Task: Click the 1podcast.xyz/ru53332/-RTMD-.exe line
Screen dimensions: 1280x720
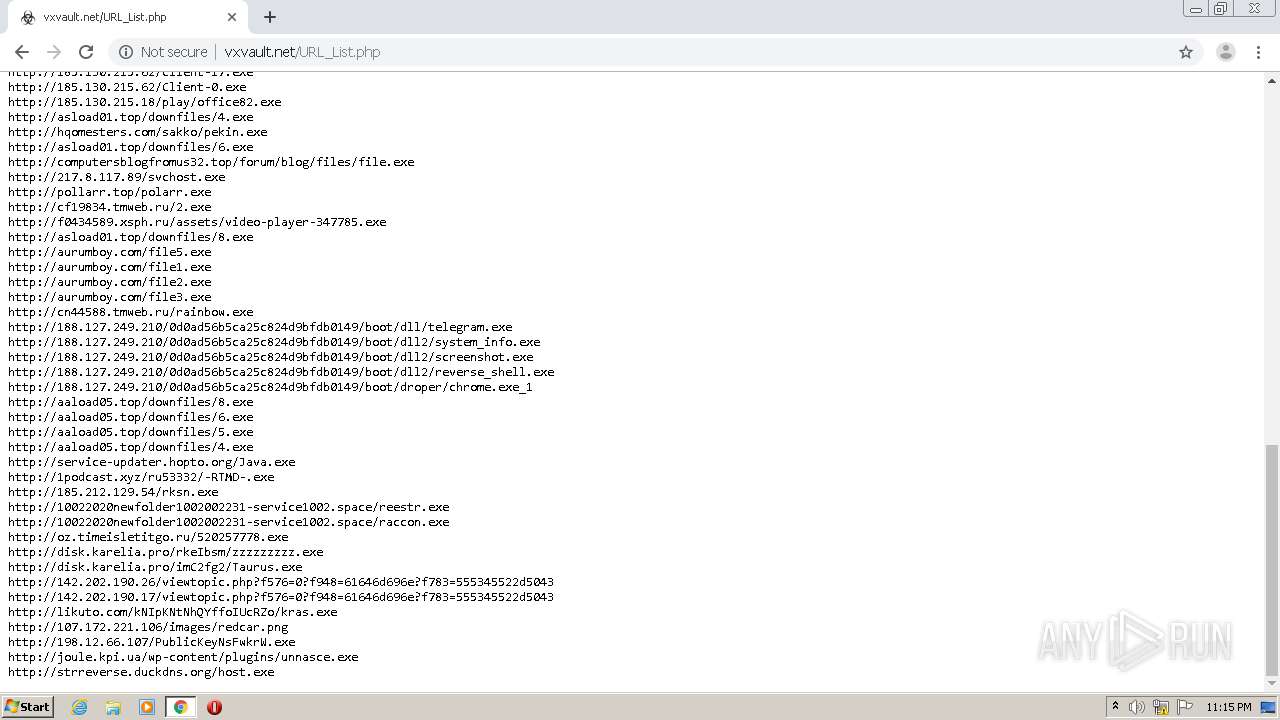Action: click(141, 477)
